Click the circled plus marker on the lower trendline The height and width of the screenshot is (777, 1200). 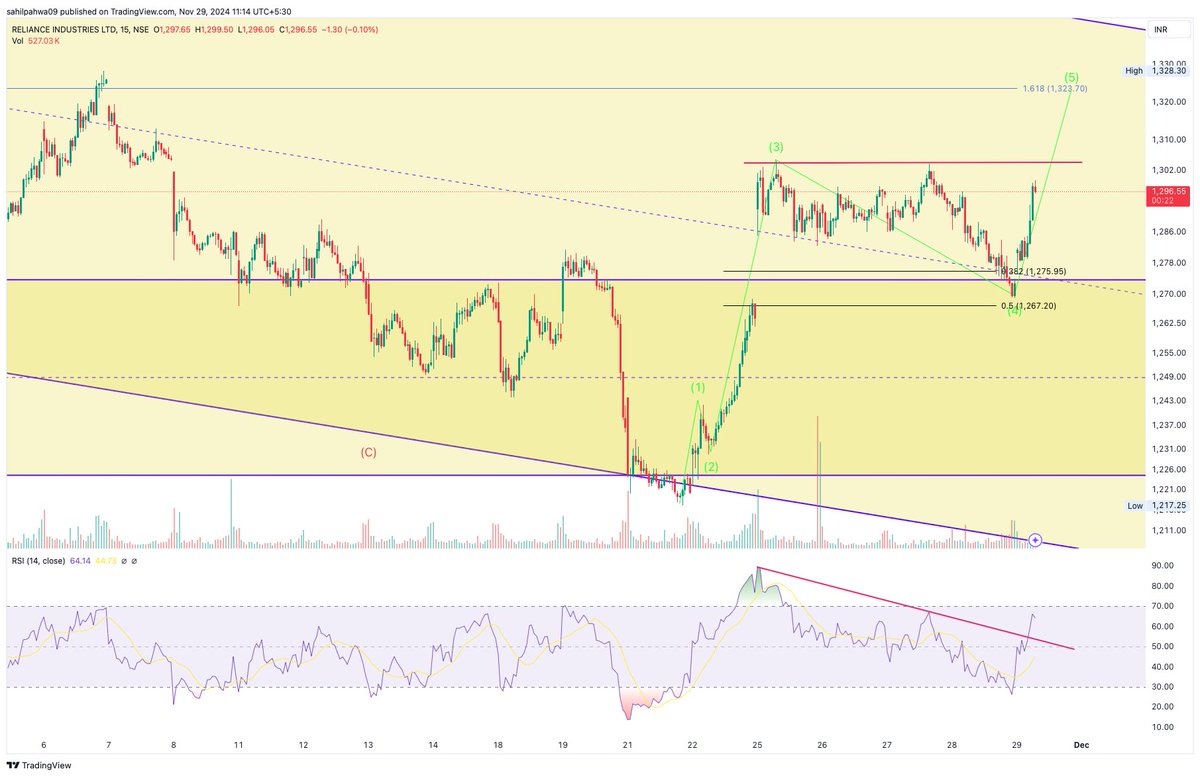coord(1036,540)
